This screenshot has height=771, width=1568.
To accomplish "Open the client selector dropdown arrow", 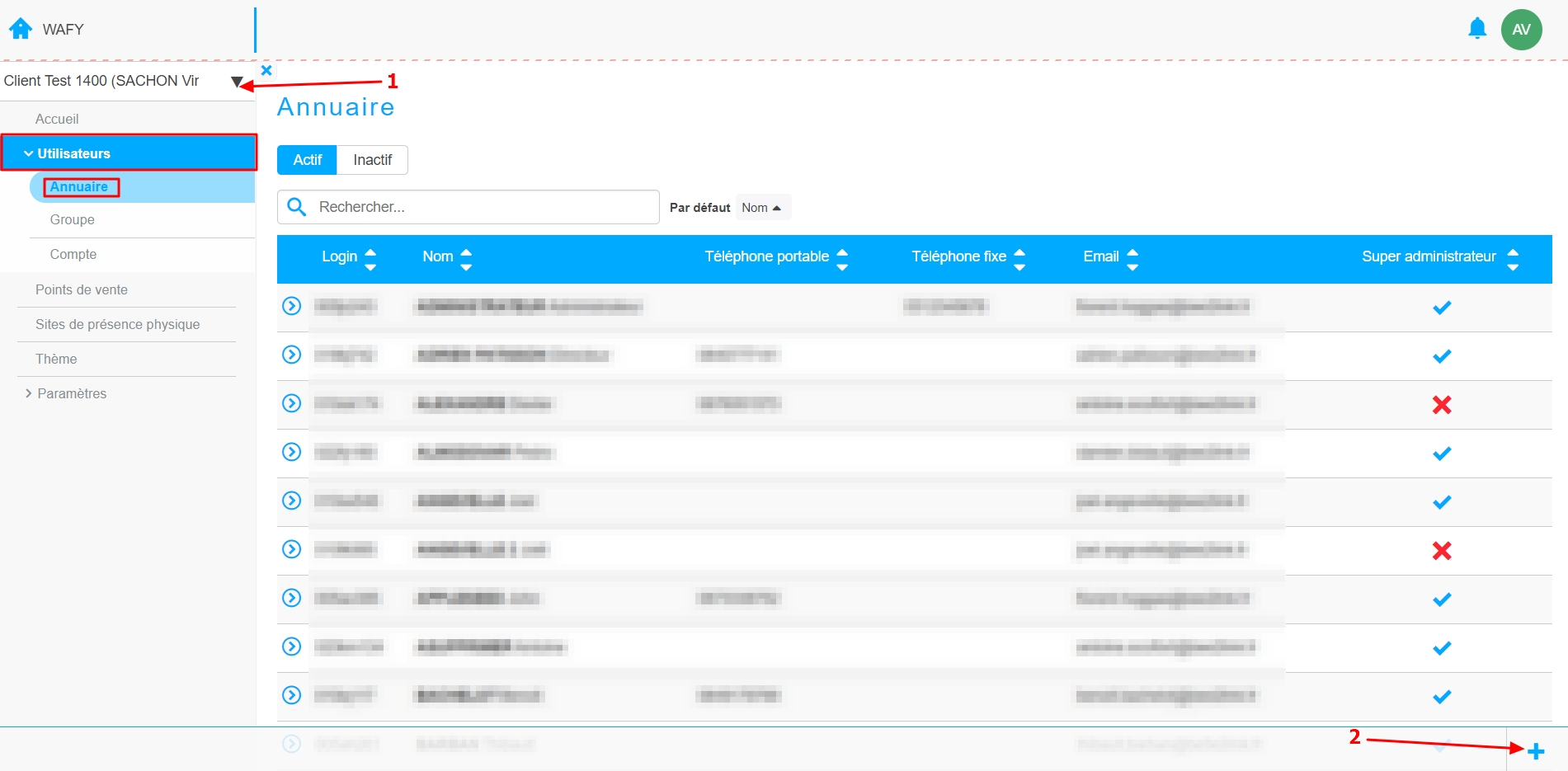I will [237, 82].
